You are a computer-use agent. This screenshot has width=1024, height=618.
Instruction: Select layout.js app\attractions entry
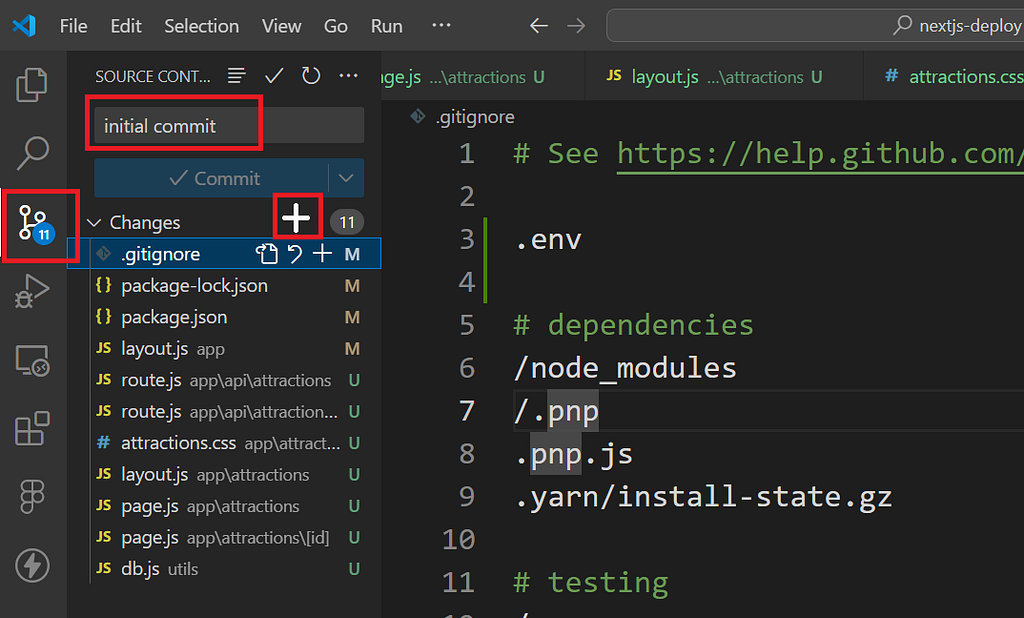coord(224,474)
